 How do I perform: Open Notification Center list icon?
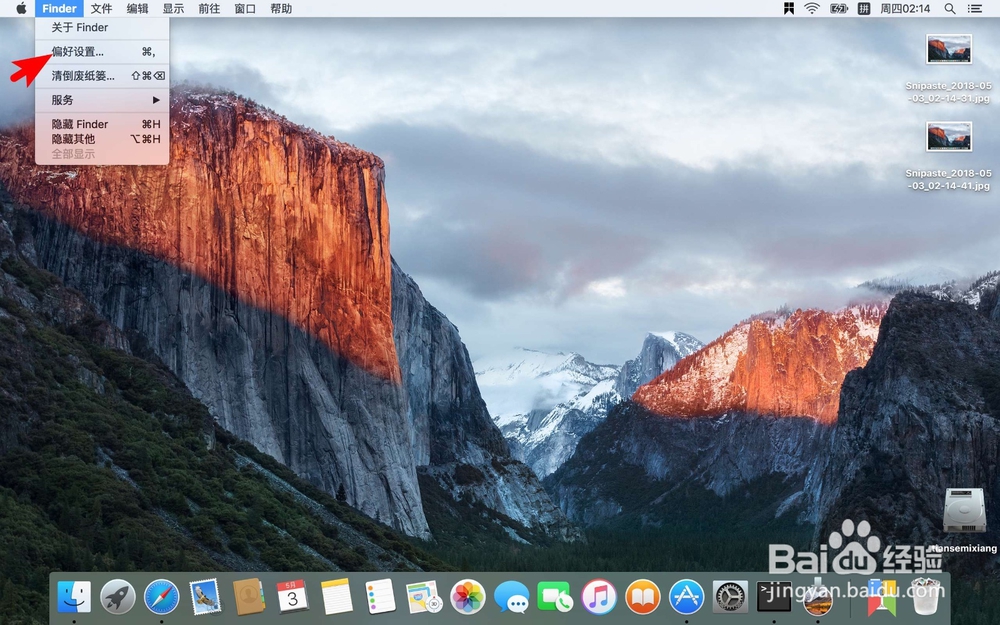click(974, 8)
